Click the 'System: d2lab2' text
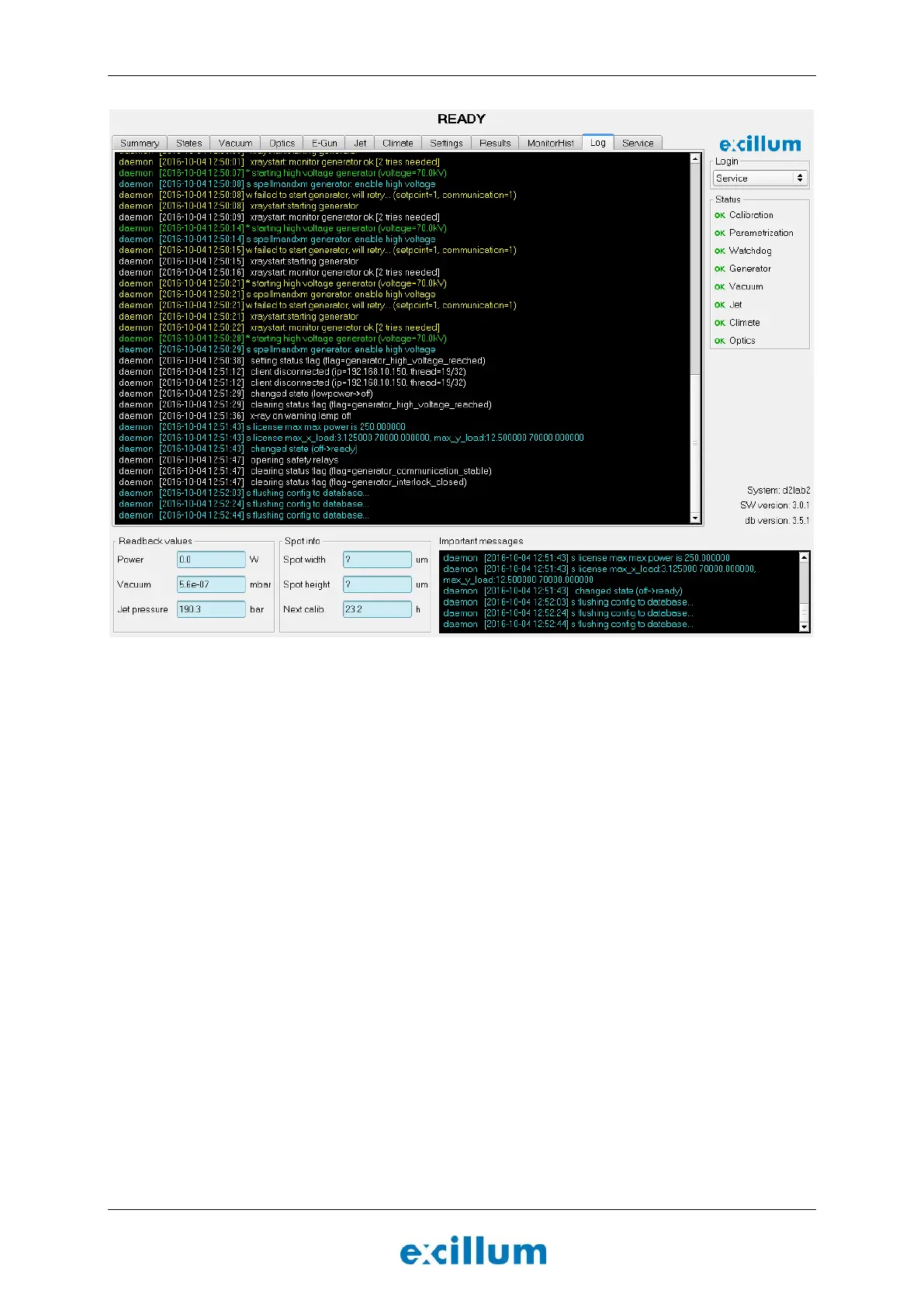924x1307 pixels. [x=779, y=491]
